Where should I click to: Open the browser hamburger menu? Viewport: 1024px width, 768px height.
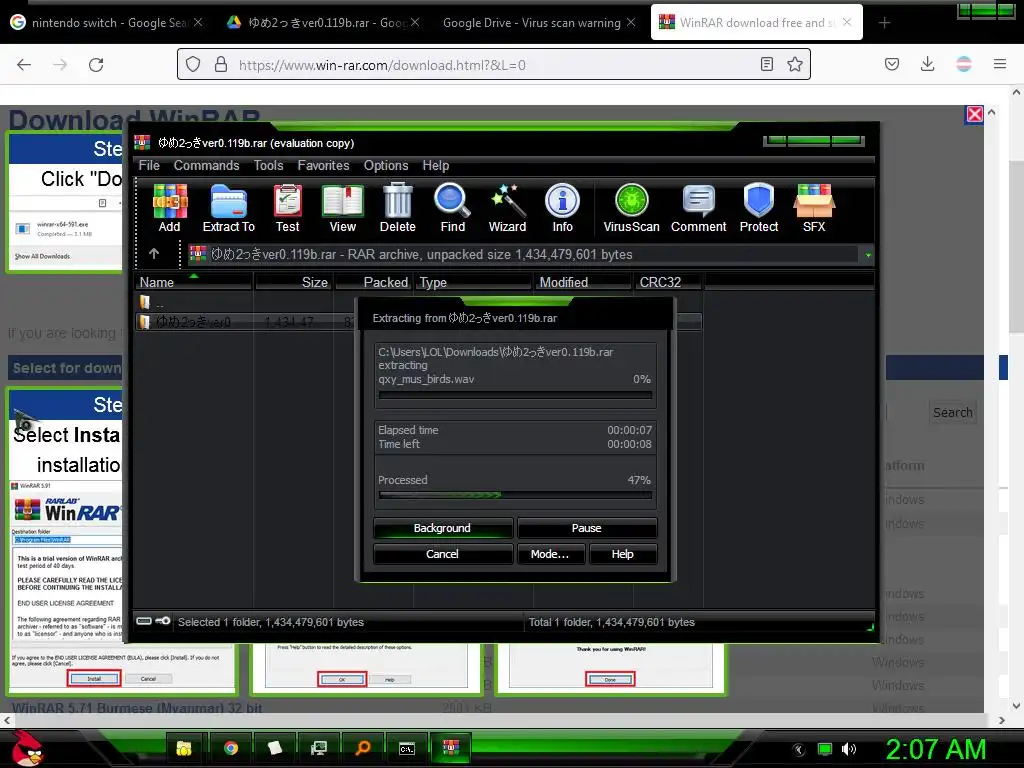[1000, 64]
